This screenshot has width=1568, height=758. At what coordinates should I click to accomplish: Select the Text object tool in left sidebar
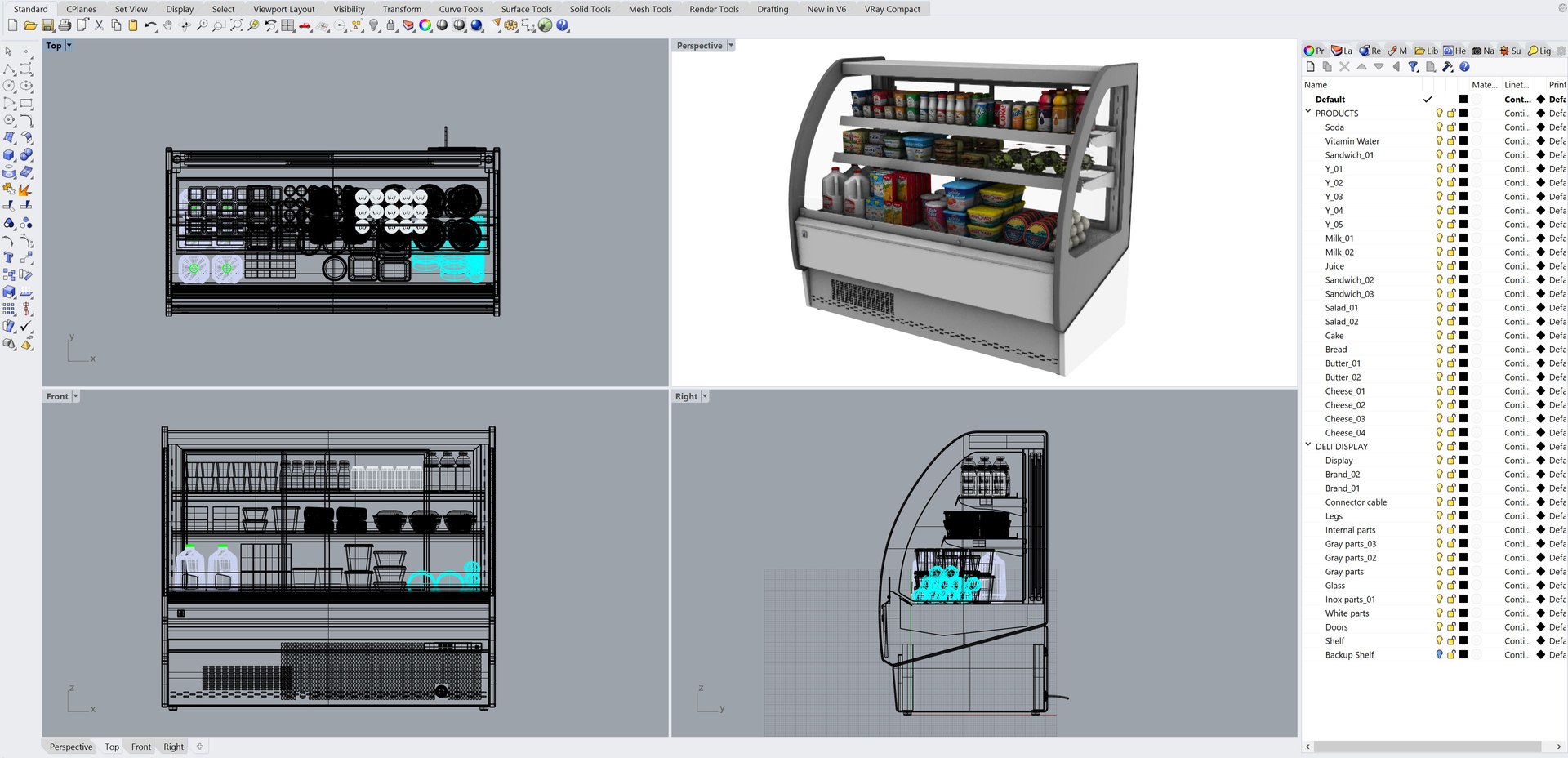(x=9, y=257)
